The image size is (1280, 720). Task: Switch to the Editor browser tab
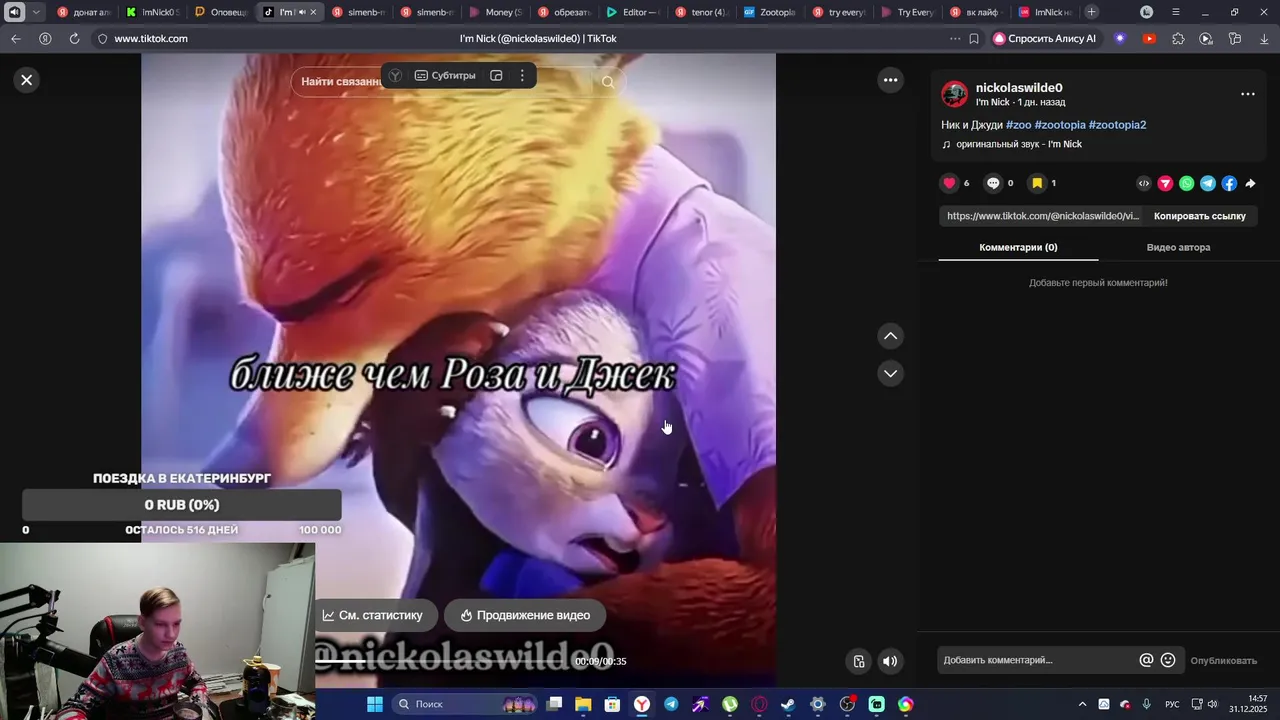[x=632, y=12]
